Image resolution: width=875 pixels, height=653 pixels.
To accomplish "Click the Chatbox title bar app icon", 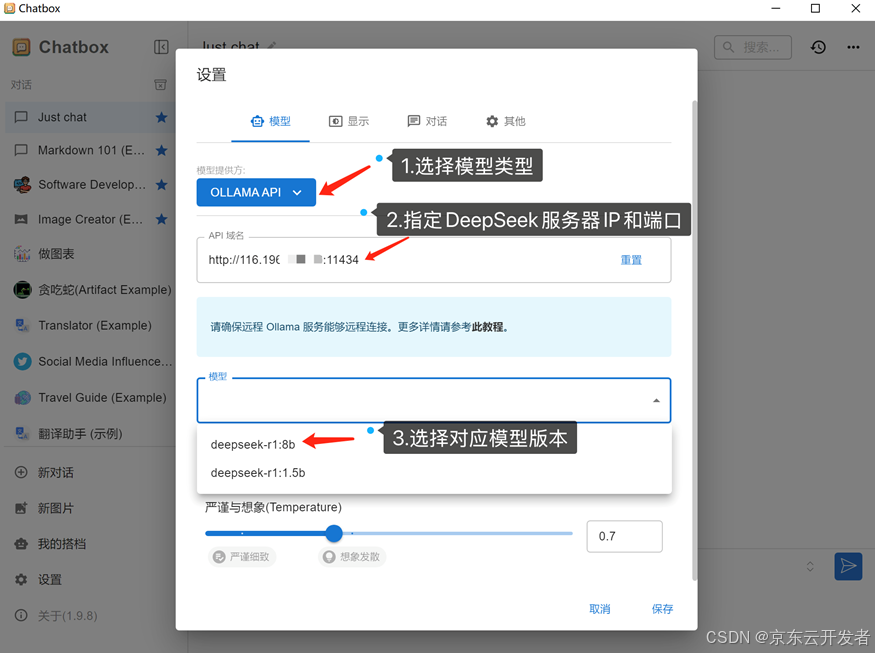I will coord(9,8).
